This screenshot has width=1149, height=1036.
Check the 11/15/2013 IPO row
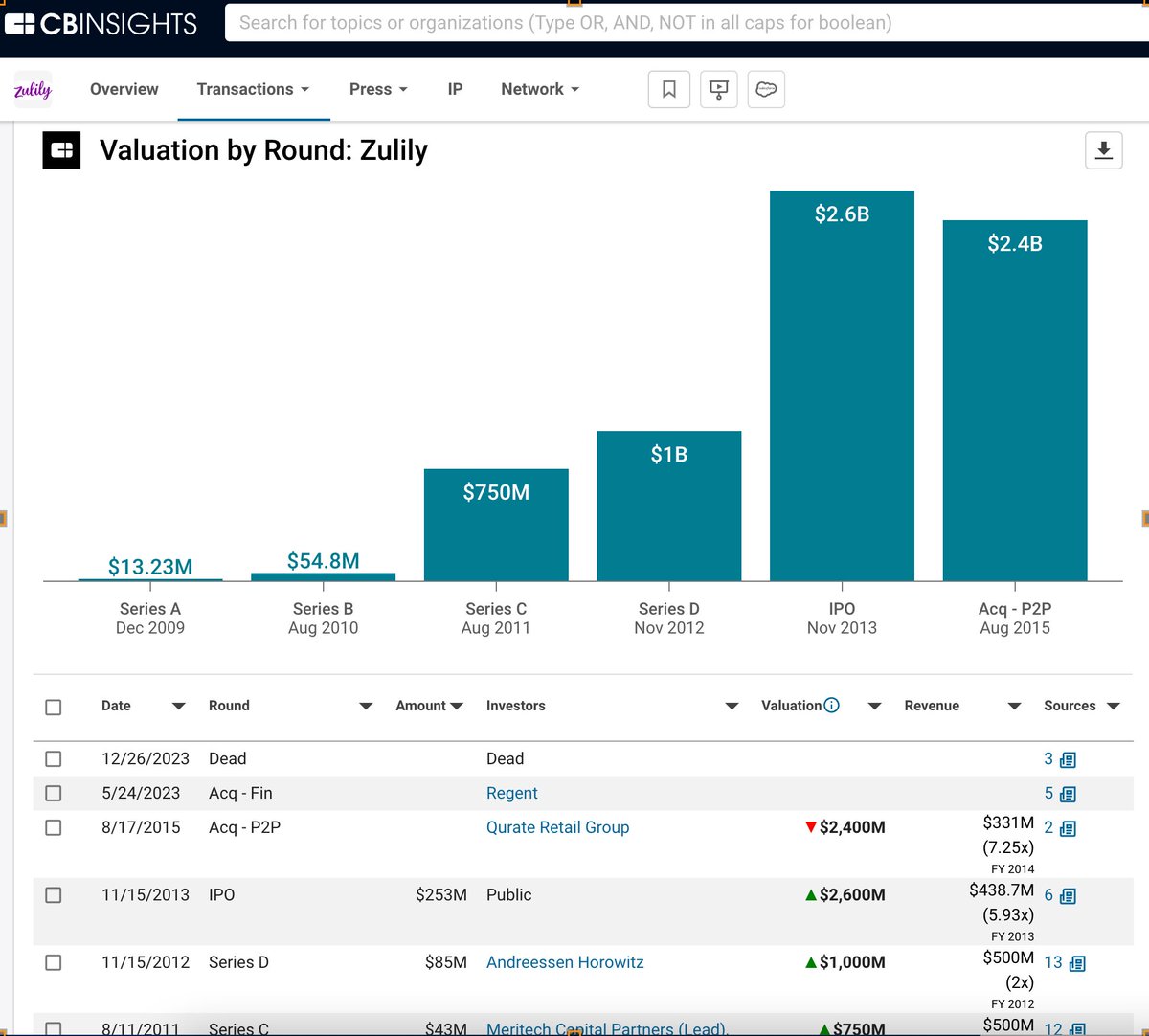coord(54,894)
